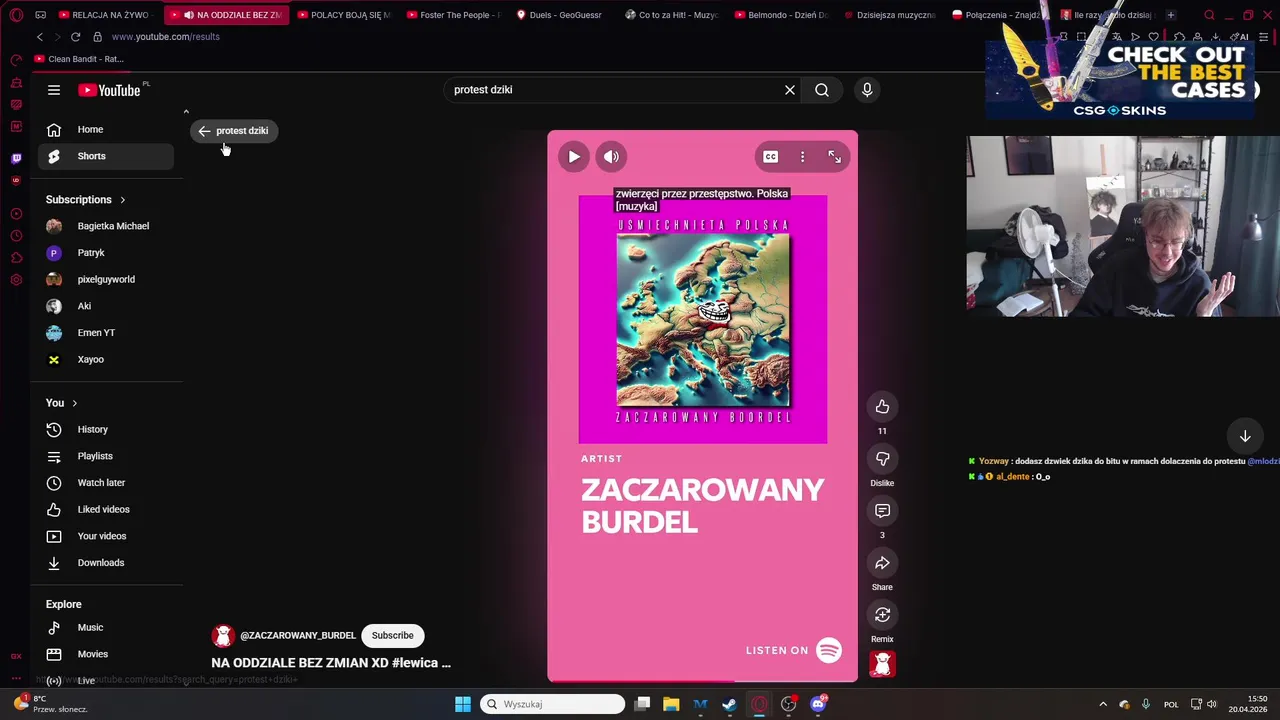Viewport: 1280px width, 720px height.
Task: Like the Short with thumbs up
Action: coord(882,406)
